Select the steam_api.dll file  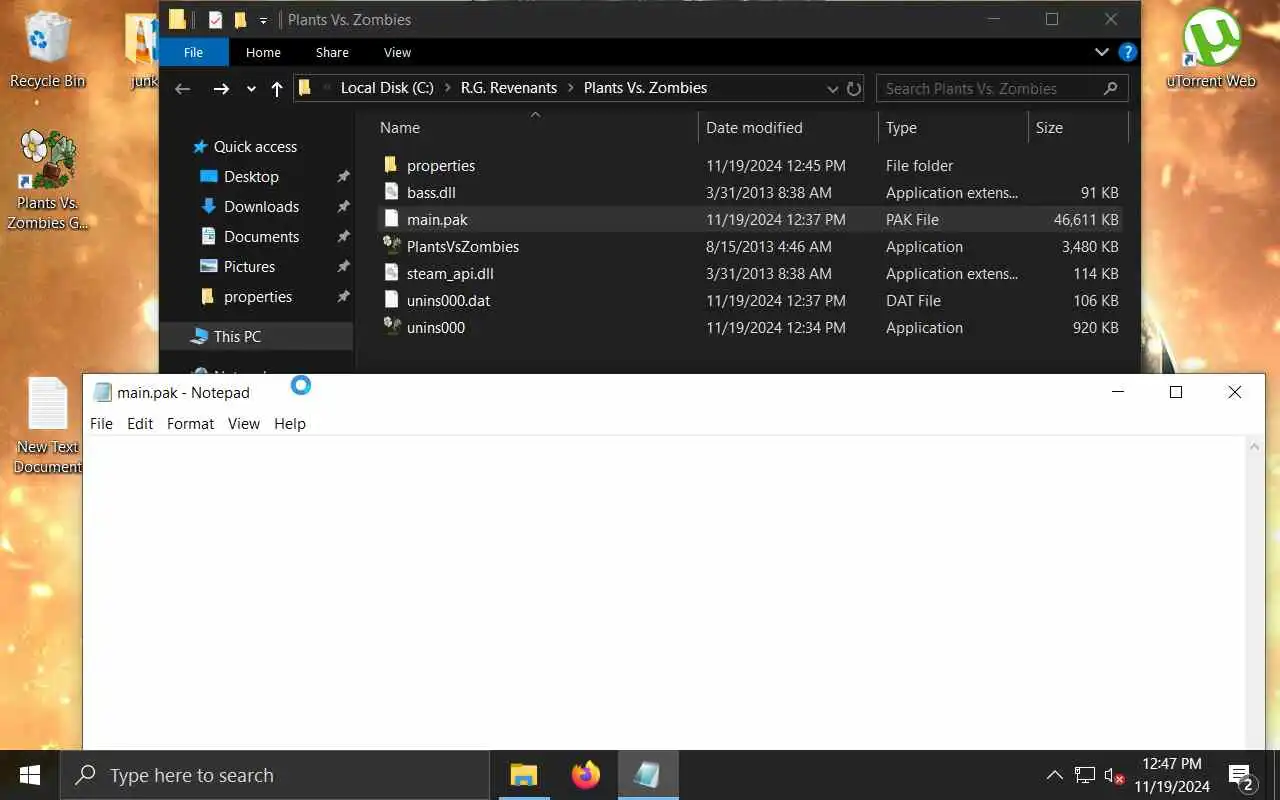pos(450,273)
